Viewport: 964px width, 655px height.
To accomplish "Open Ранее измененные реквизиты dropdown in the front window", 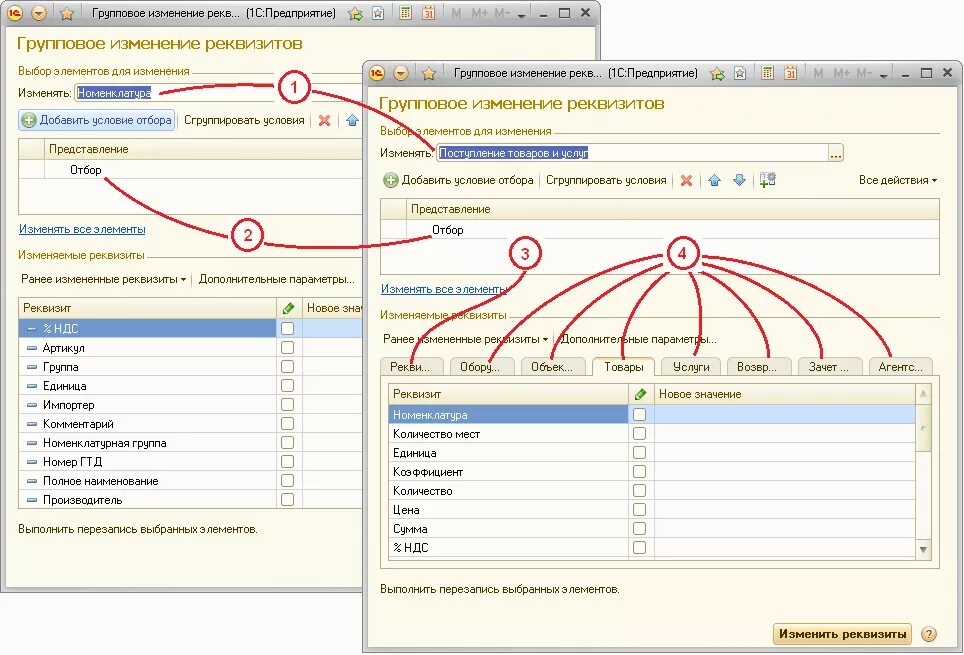I will [465, 339].
